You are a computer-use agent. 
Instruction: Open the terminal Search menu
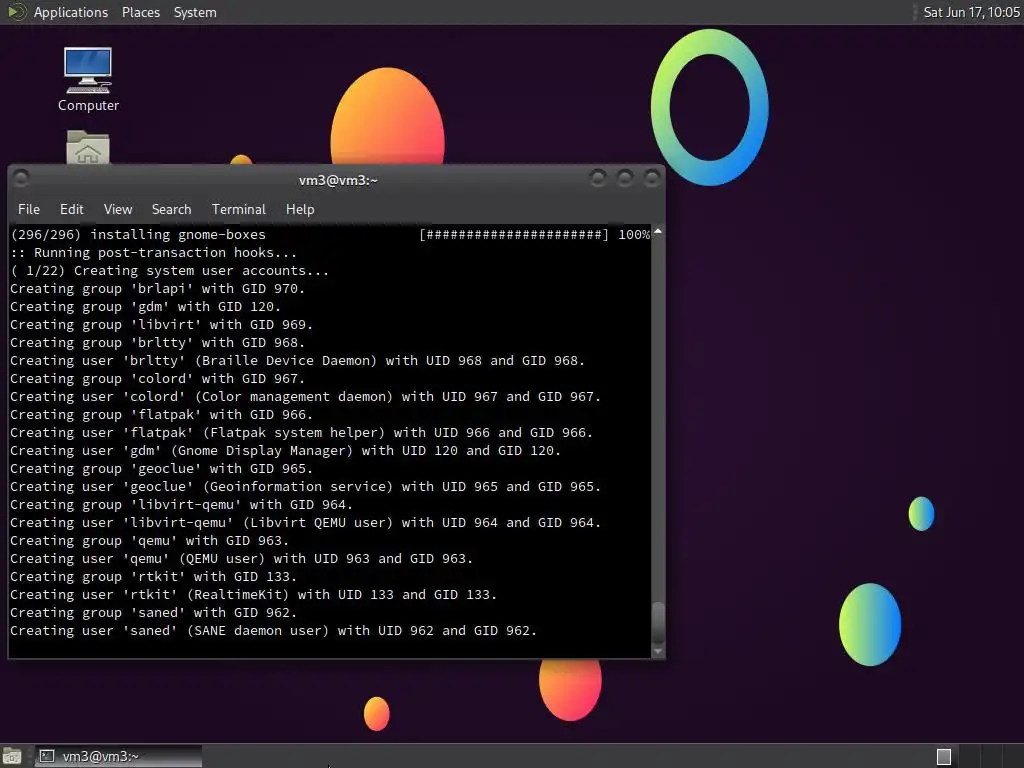coord(171,209)
